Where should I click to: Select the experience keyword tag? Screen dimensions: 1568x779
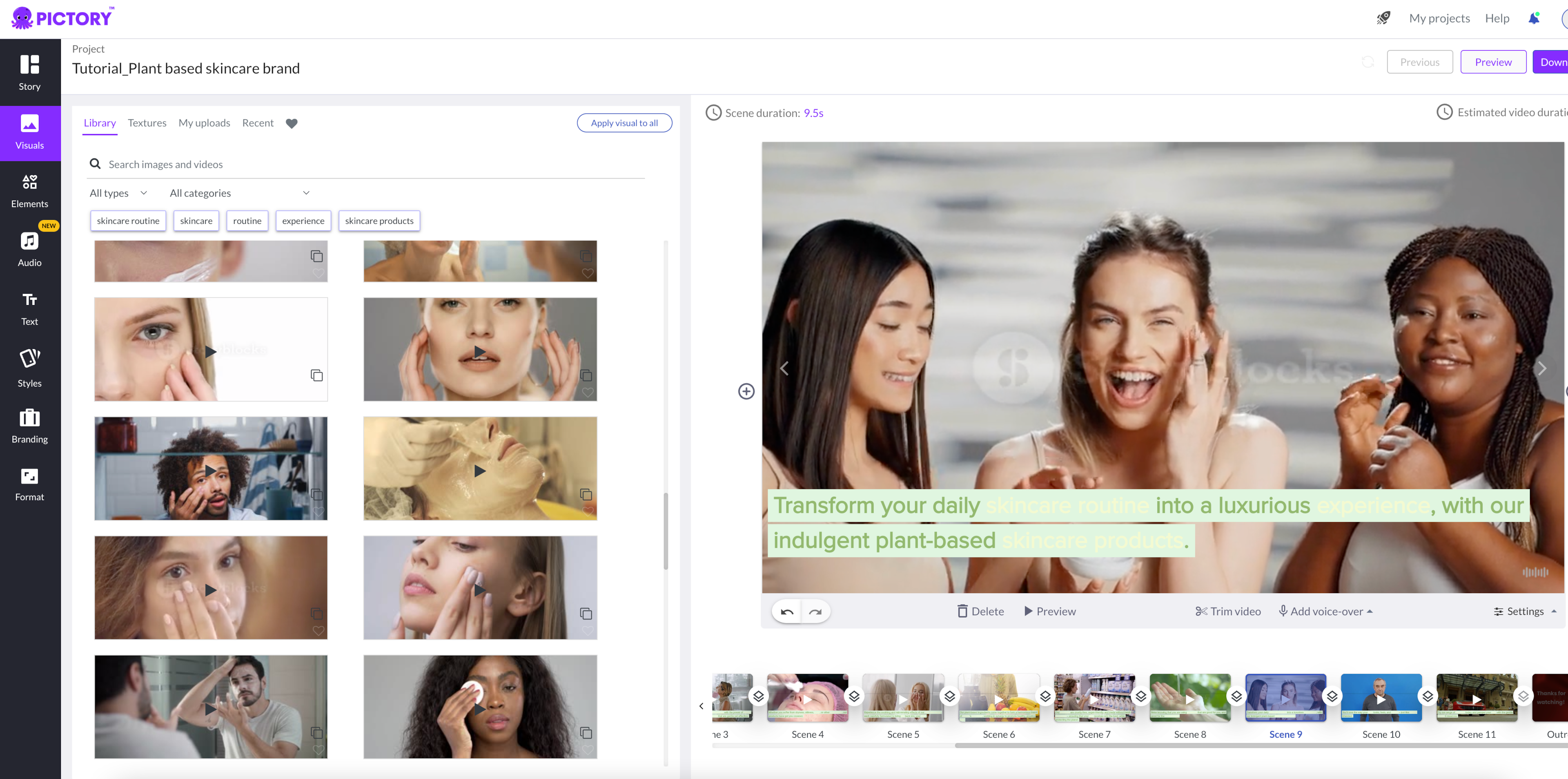pos(303,221)
